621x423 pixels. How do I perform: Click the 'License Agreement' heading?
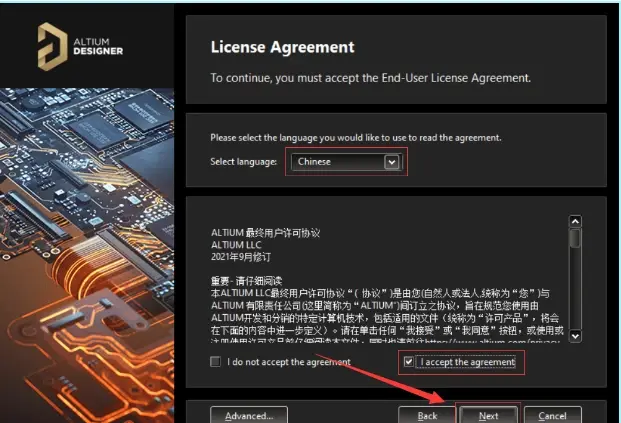(x=282, y=47)
